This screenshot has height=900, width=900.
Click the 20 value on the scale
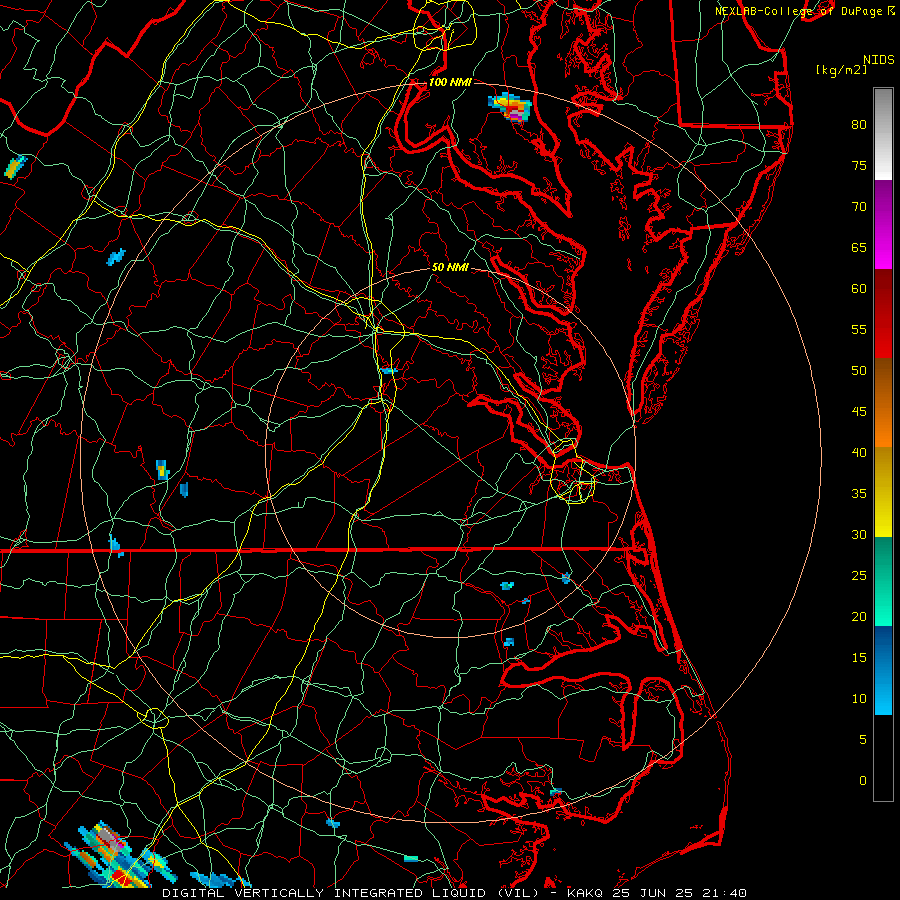pos(859,616)
